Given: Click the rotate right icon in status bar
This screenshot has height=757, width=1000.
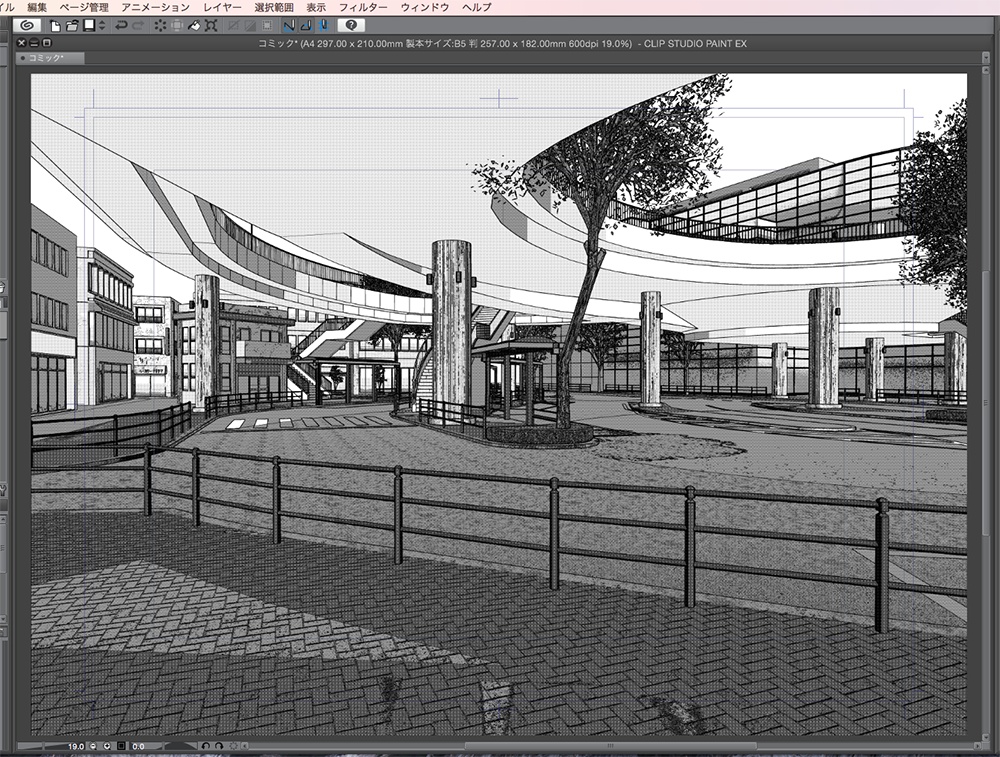Looking at the screenshot, I should (219, 746).
